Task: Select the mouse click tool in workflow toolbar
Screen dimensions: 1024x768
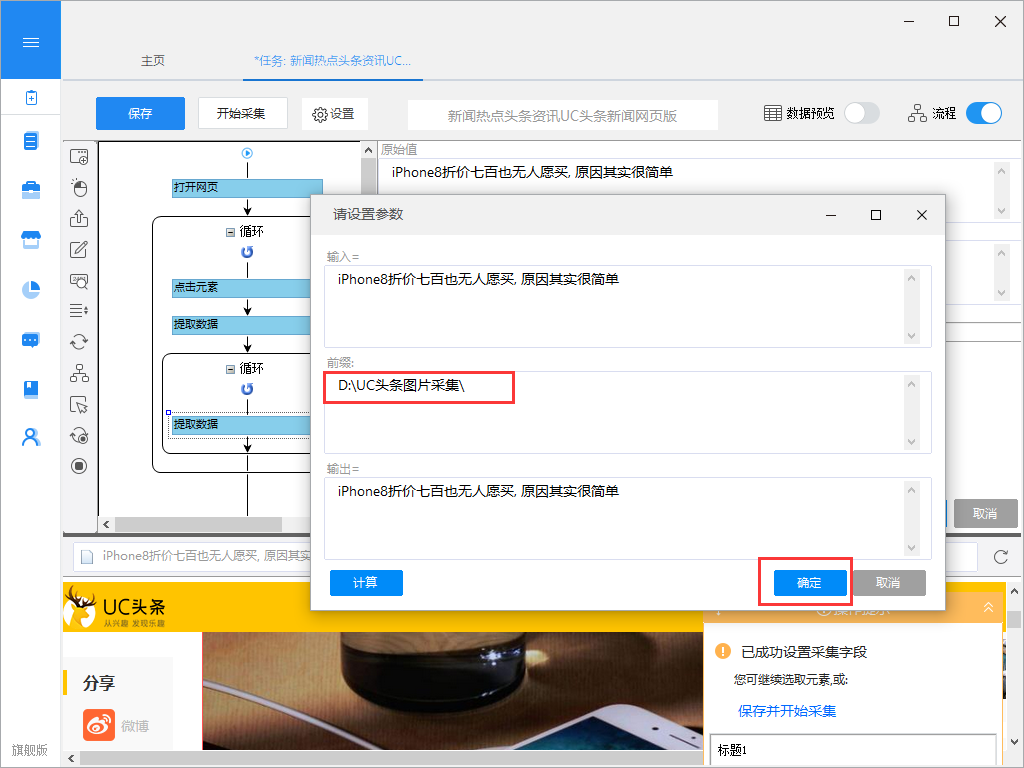Action: point(79,188)
